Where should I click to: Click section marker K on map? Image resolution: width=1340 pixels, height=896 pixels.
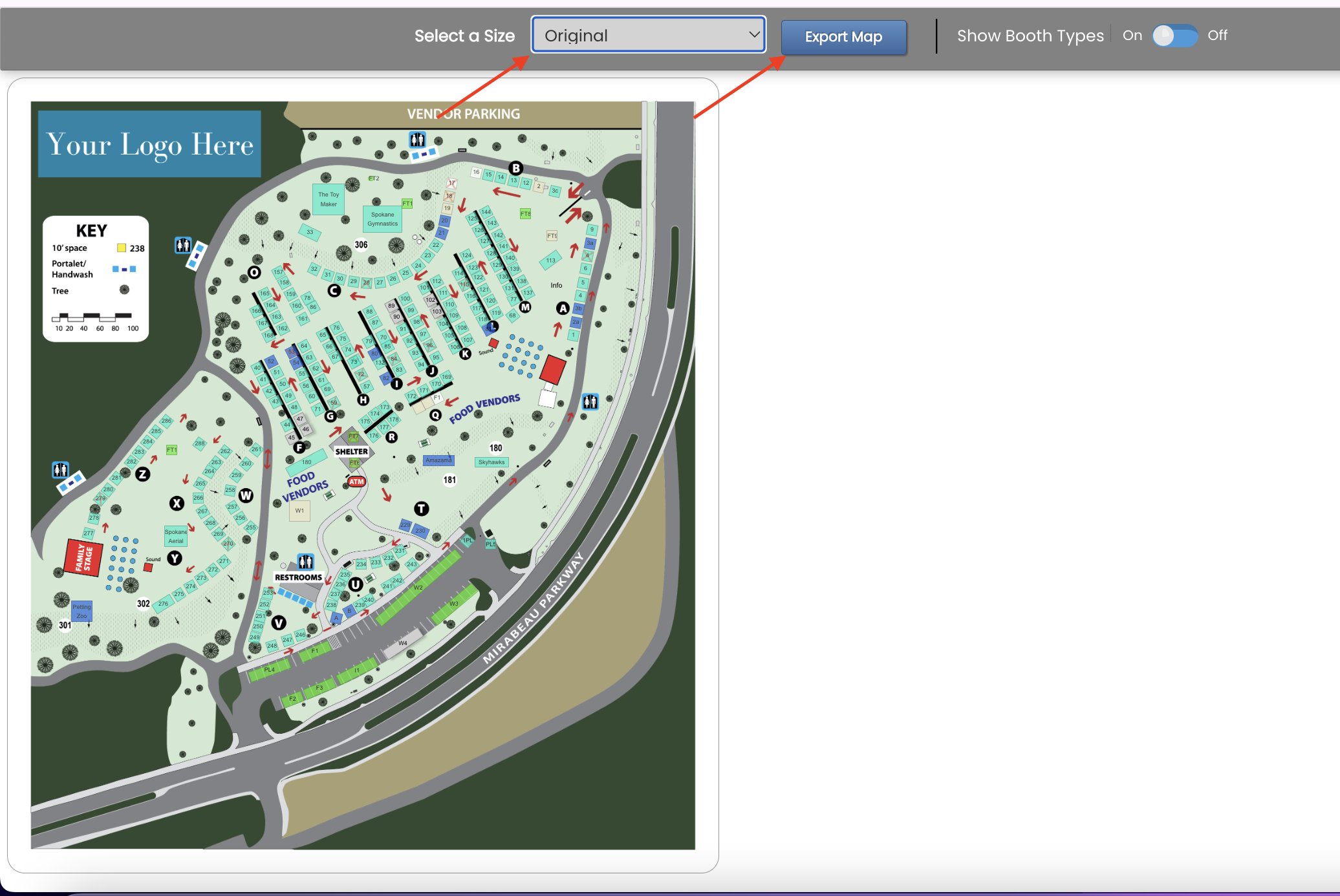click(465, 354)
